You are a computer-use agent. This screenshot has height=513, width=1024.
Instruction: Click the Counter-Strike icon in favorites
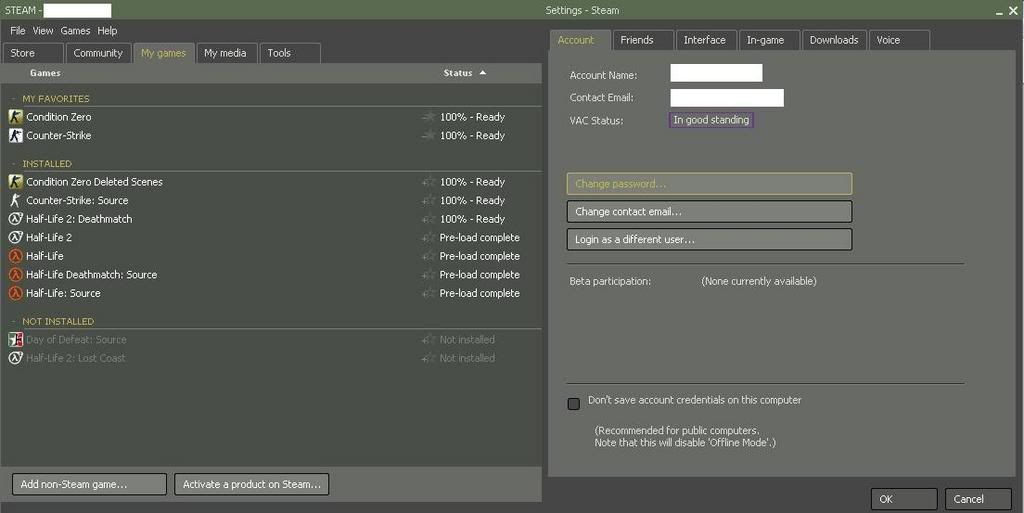(x=15, y=136)
